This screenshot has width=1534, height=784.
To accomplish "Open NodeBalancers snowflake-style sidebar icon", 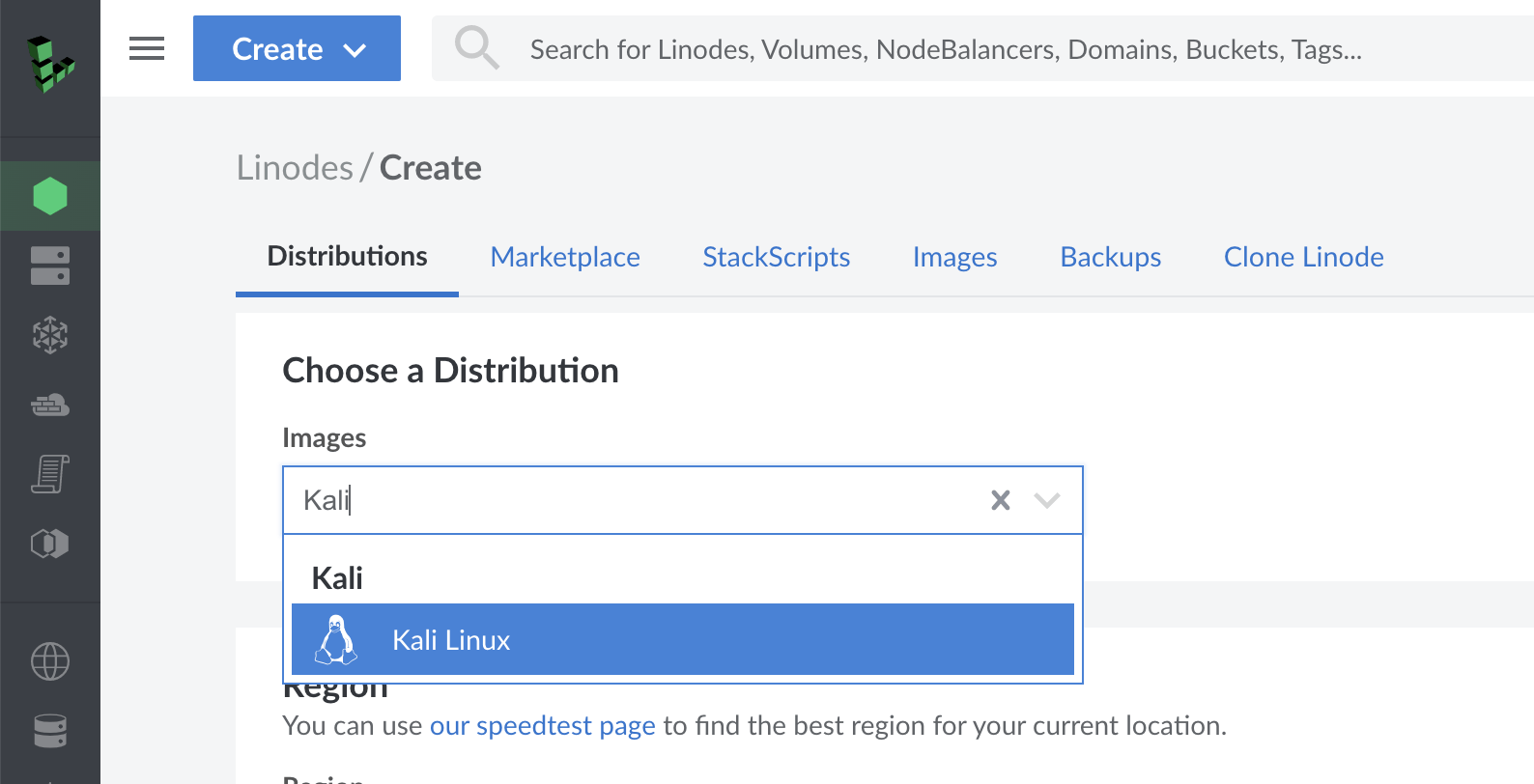I will pyautogui.click(x=50, y=335).
